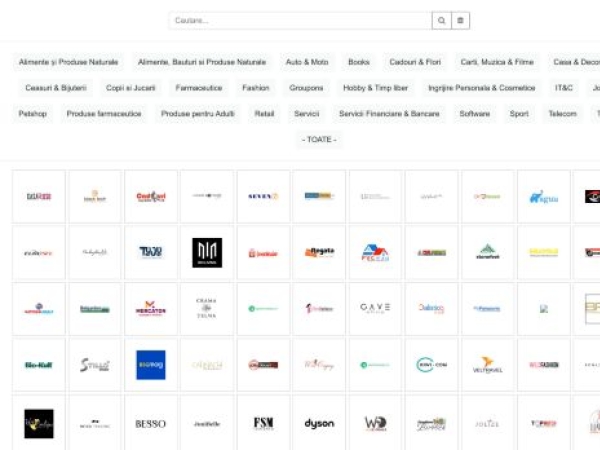Open the Veltravel bird logo tile

(488, 365)
